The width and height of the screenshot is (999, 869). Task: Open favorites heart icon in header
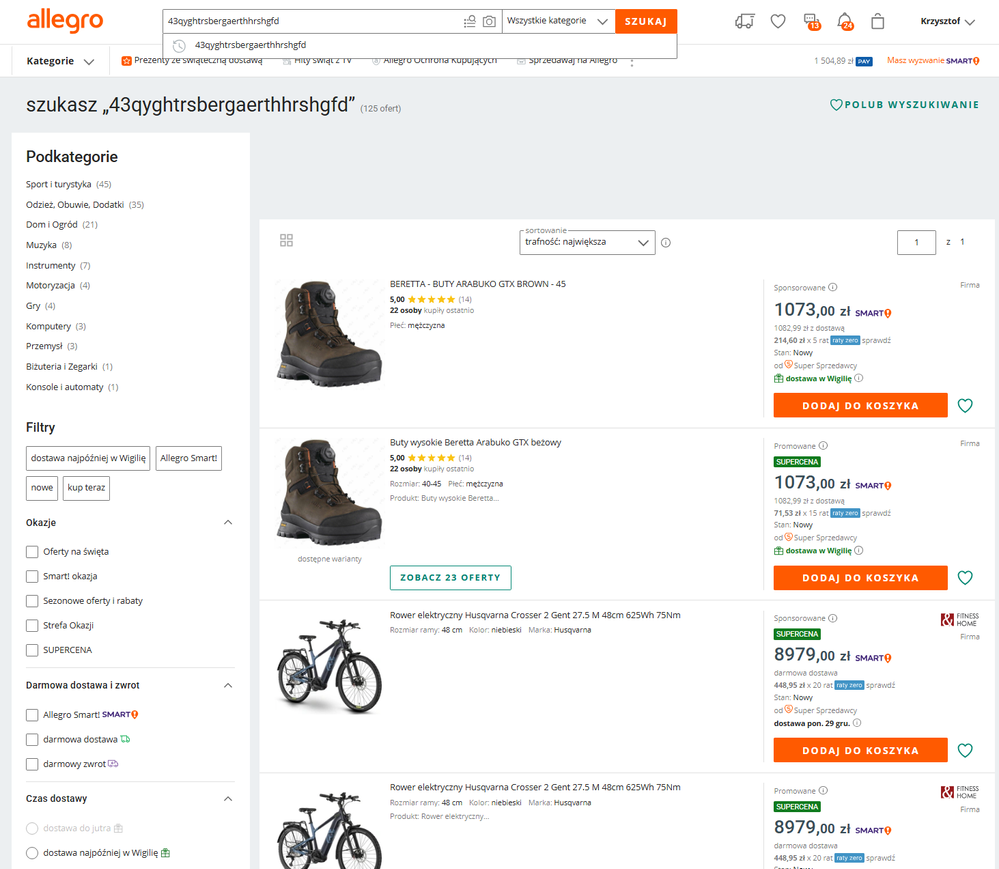click(778, 21)
